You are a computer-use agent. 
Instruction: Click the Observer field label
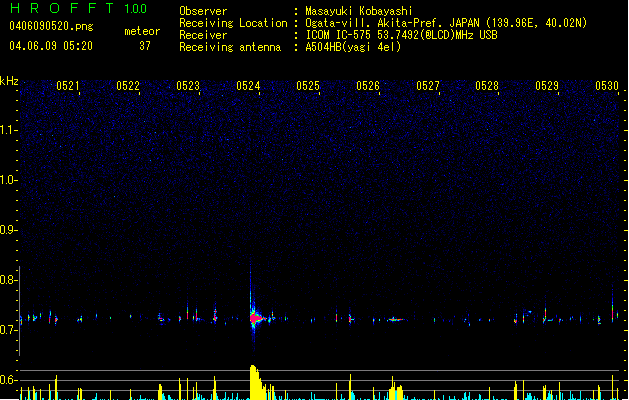[203, 11]
